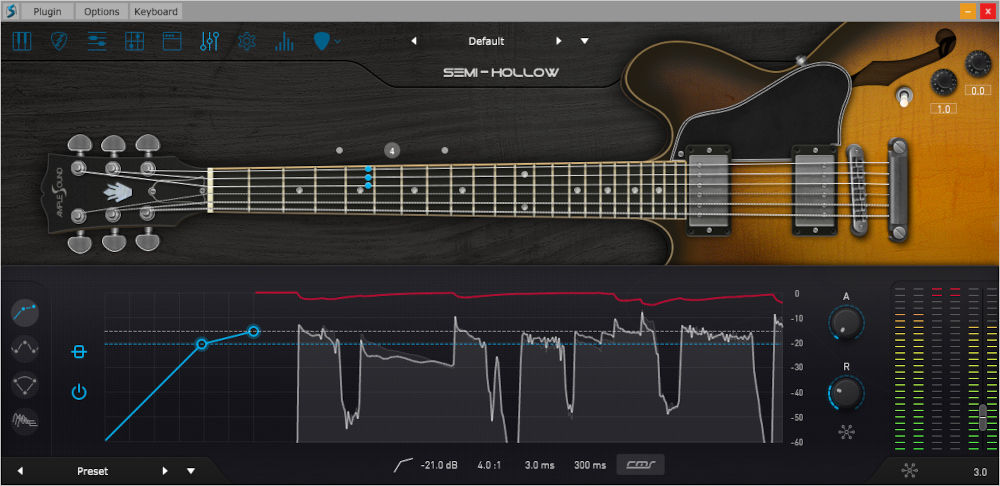Select the bottom waveform FX module icon
Image resolution: width=1000 pixels, height=486 pixels.
[x=25, y=421]
